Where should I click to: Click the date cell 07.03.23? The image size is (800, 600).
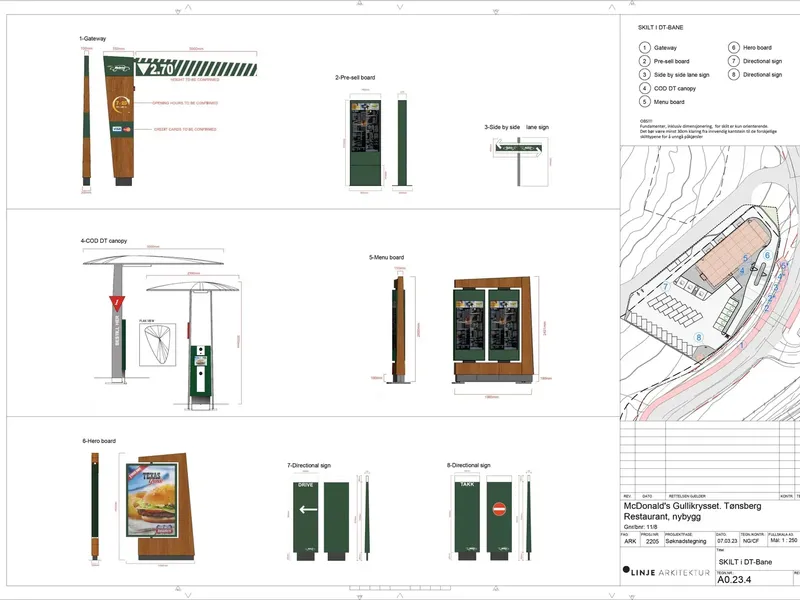[x=727, y=541]
